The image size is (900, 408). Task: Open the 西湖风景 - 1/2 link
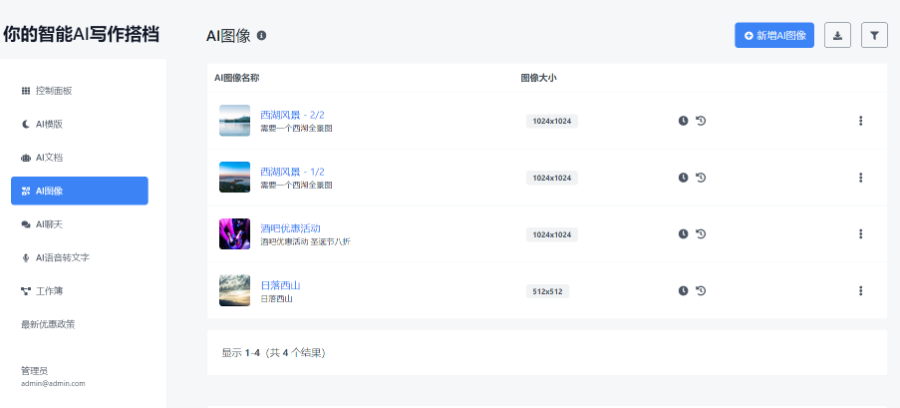292,172
